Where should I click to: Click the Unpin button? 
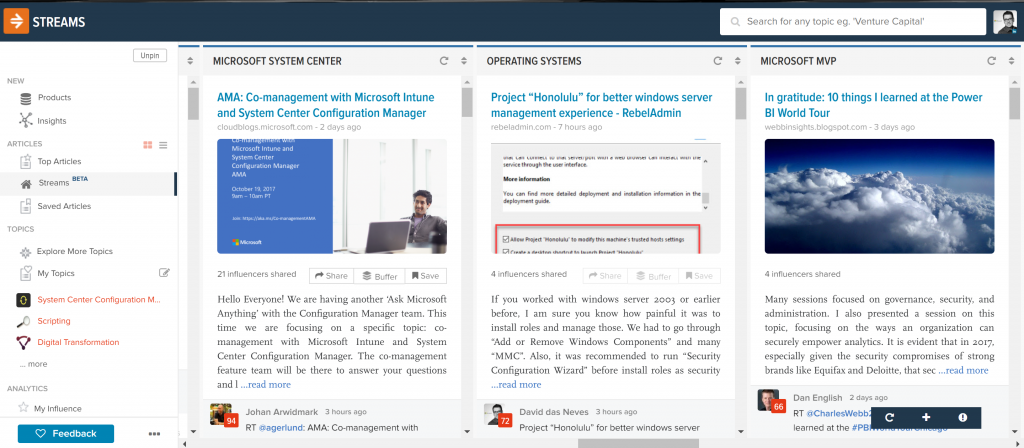point(150,56)
